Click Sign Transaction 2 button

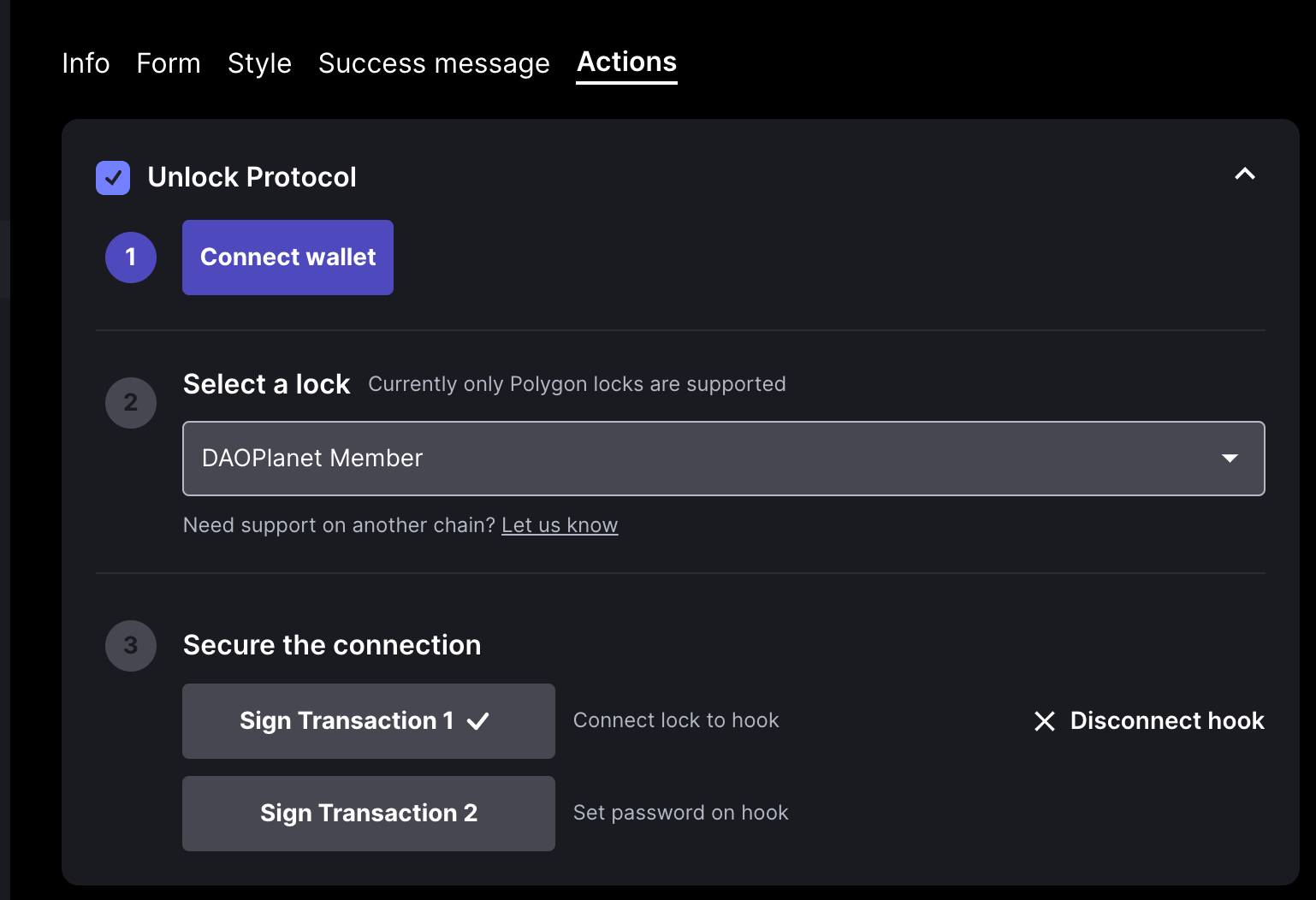pos(369,814)
